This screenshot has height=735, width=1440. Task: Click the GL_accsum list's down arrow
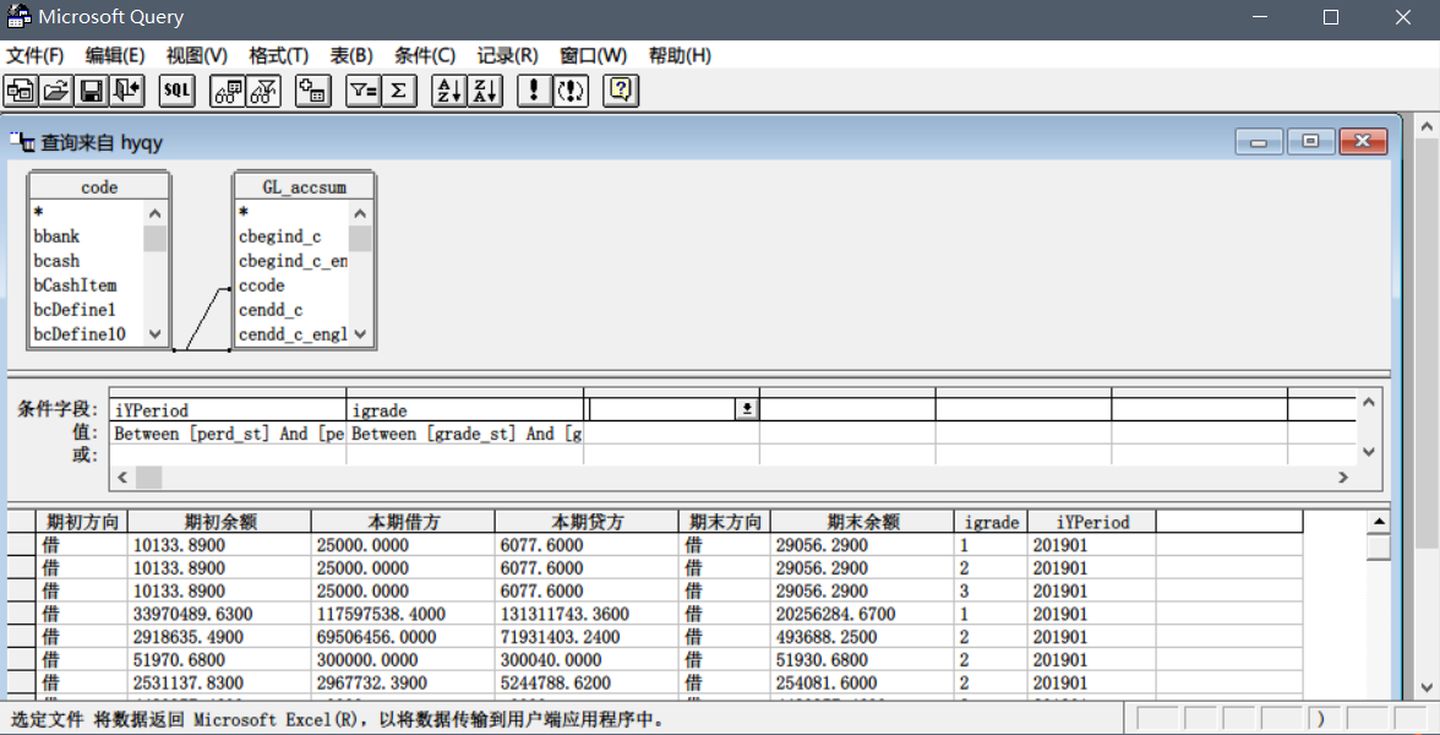pos(360,334)
